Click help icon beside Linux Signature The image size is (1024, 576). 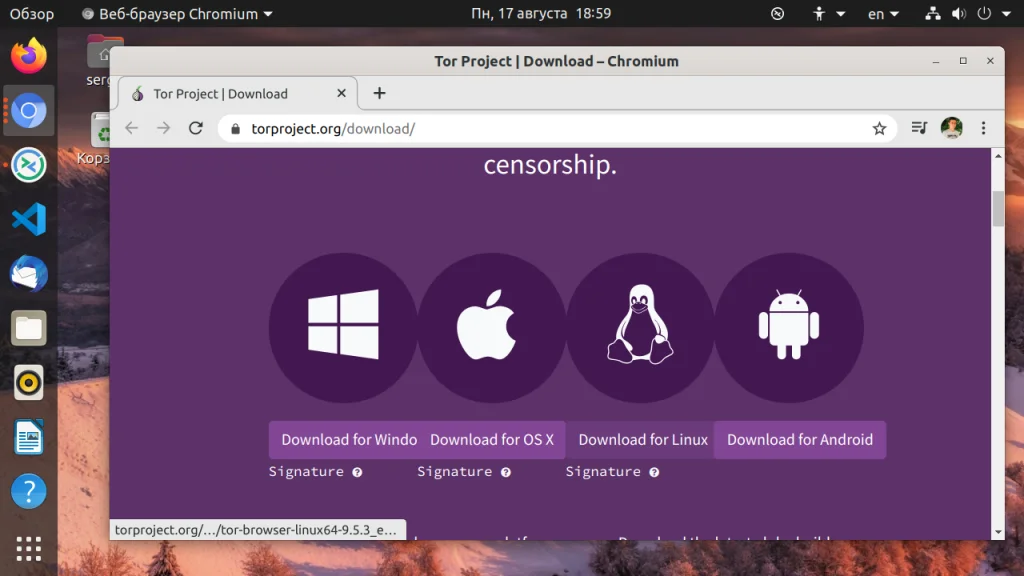coord(654,472)
